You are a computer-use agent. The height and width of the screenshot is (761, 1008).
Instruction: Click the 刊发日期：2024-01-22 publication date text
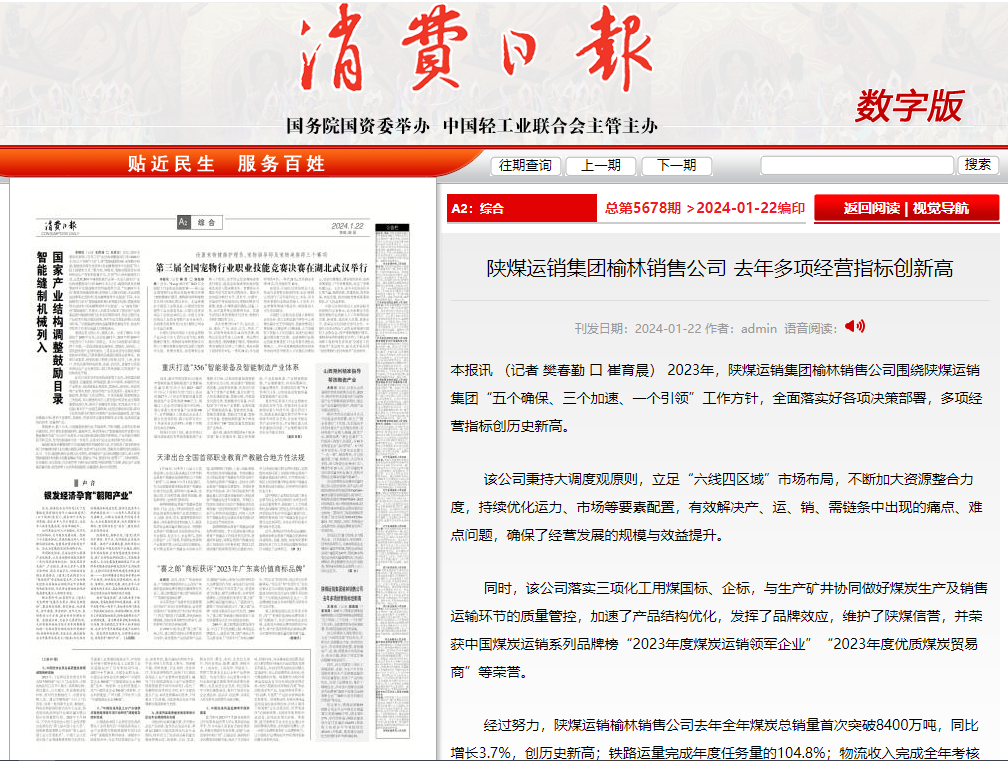pyautogui.click(x=638, y=328)
